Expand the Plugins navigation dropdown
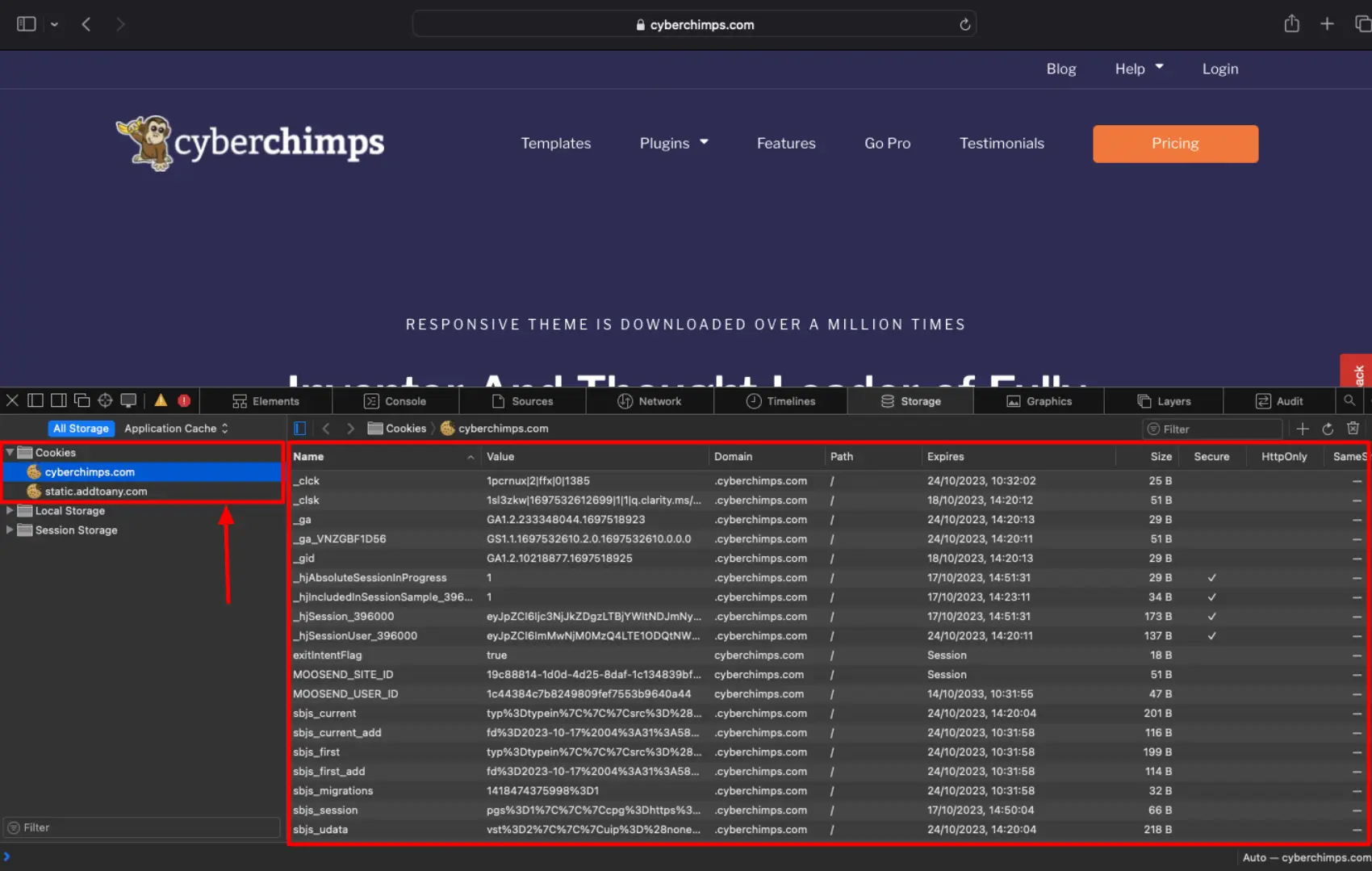 click(674, 143)
